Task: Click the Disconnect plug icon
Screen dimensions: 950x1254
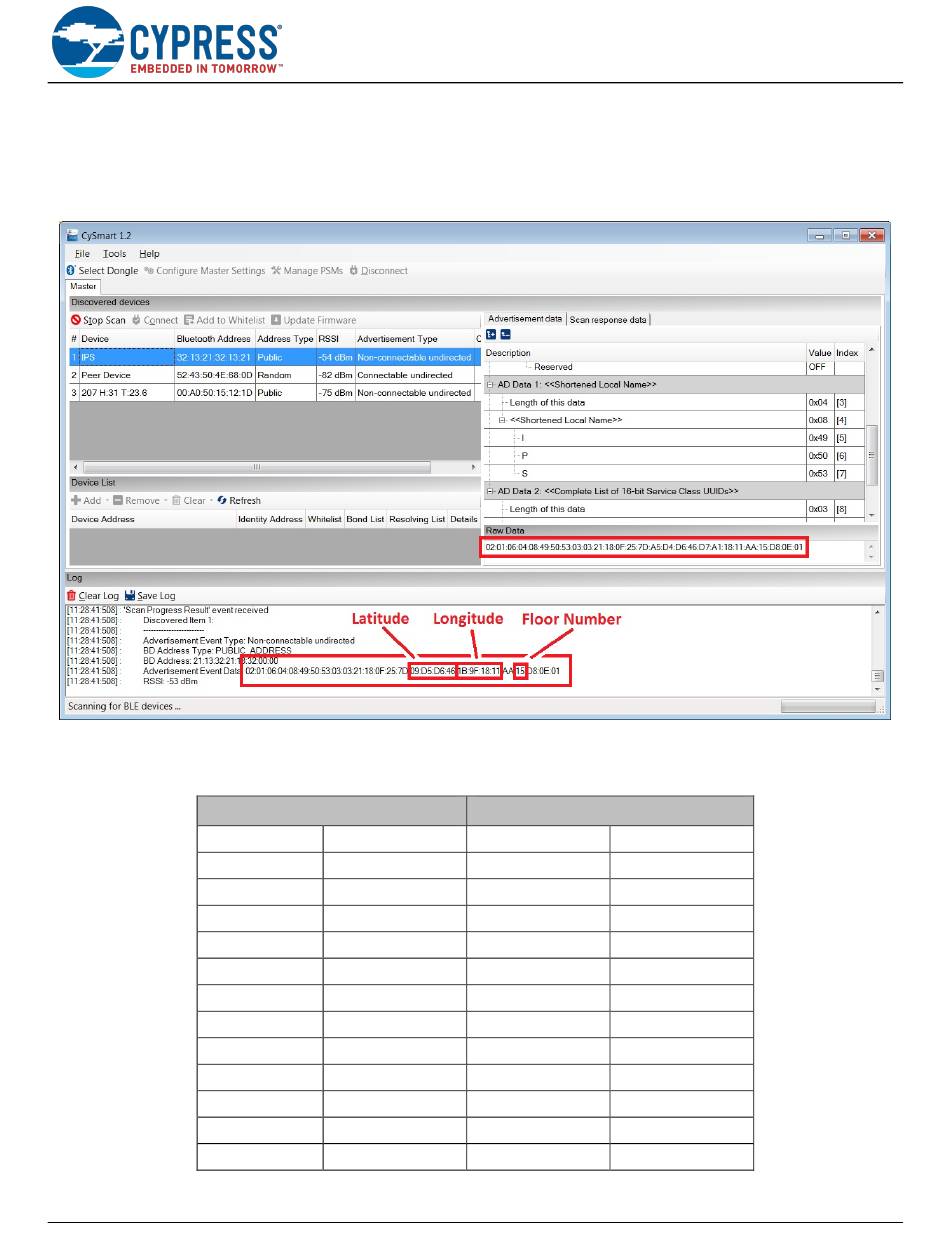Action: point(354,271)
